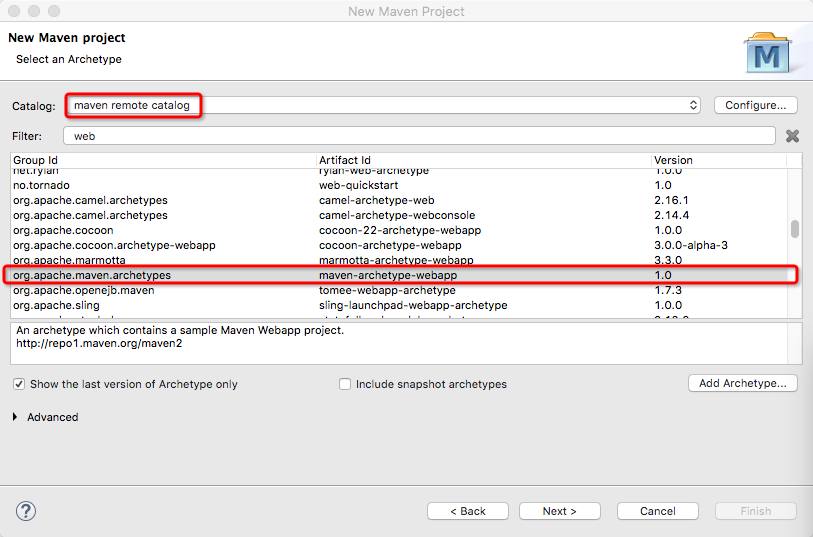This screenshot has height=537, width=813.
Task: Cancel the New Maven Project wizard
Action: [657, 511]
